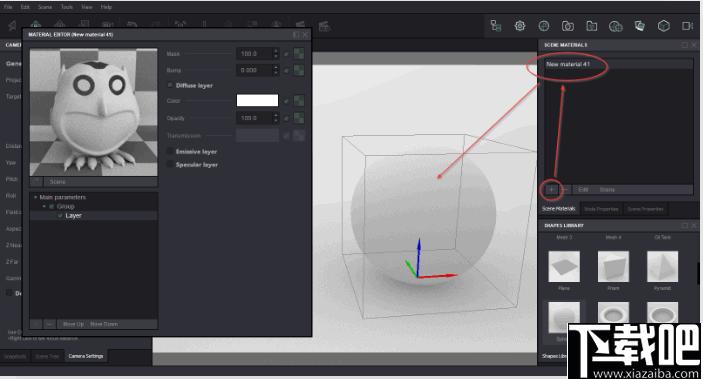Click the texture map icon beside Color
The height and width of the screenshot is (379, 703).
point(298,100)
